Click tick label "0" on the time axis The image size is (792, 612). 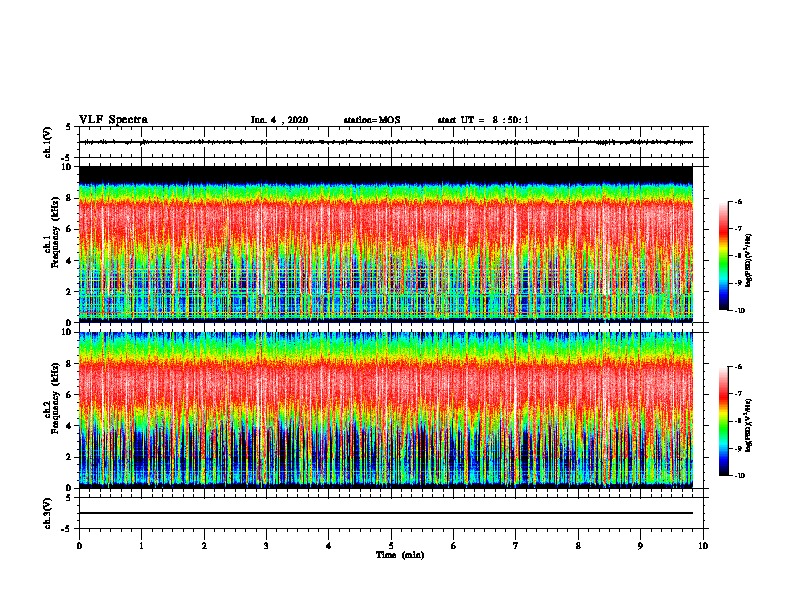click(79, 546)
